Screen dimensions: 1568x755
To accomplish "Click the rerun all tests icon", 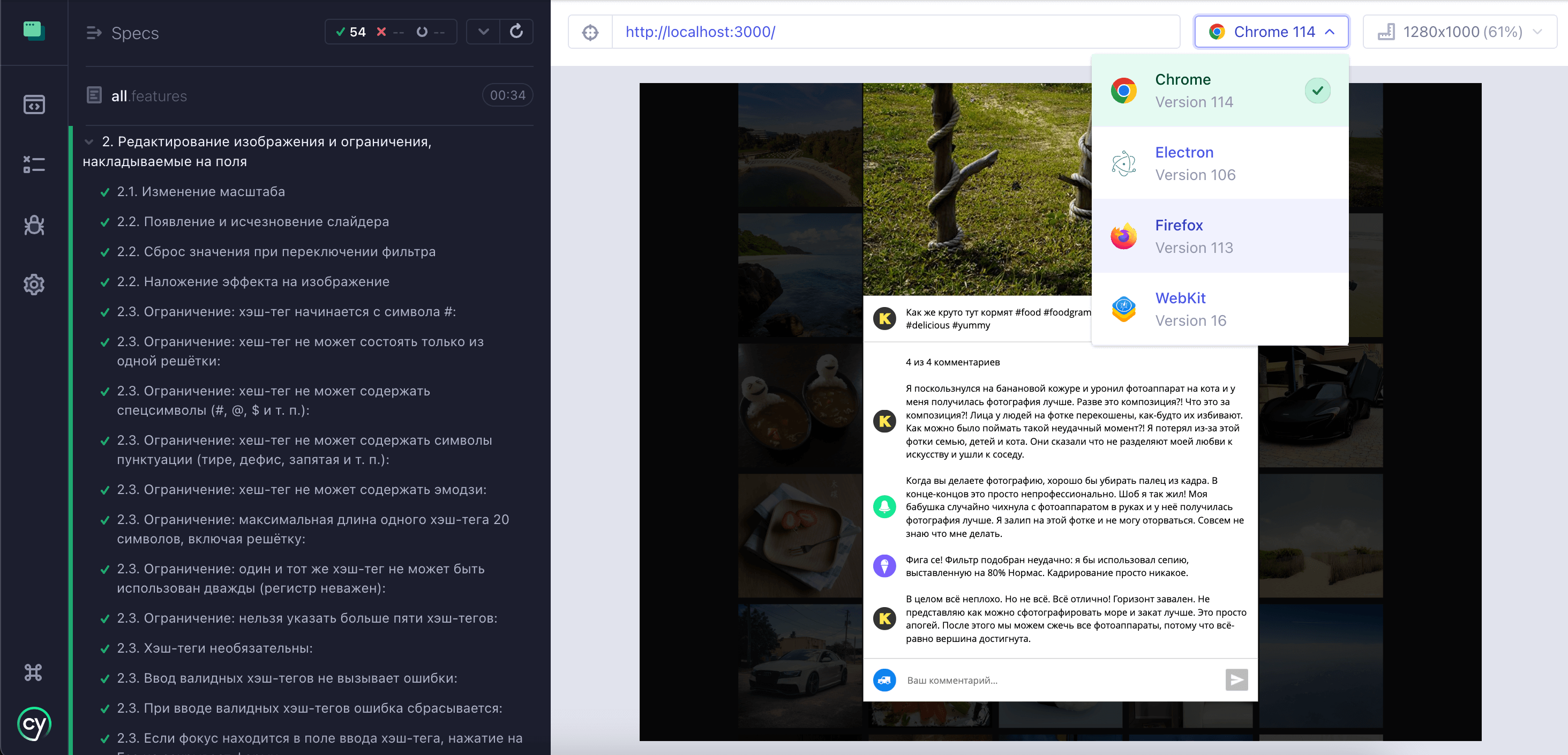I will tap(516, 32).
